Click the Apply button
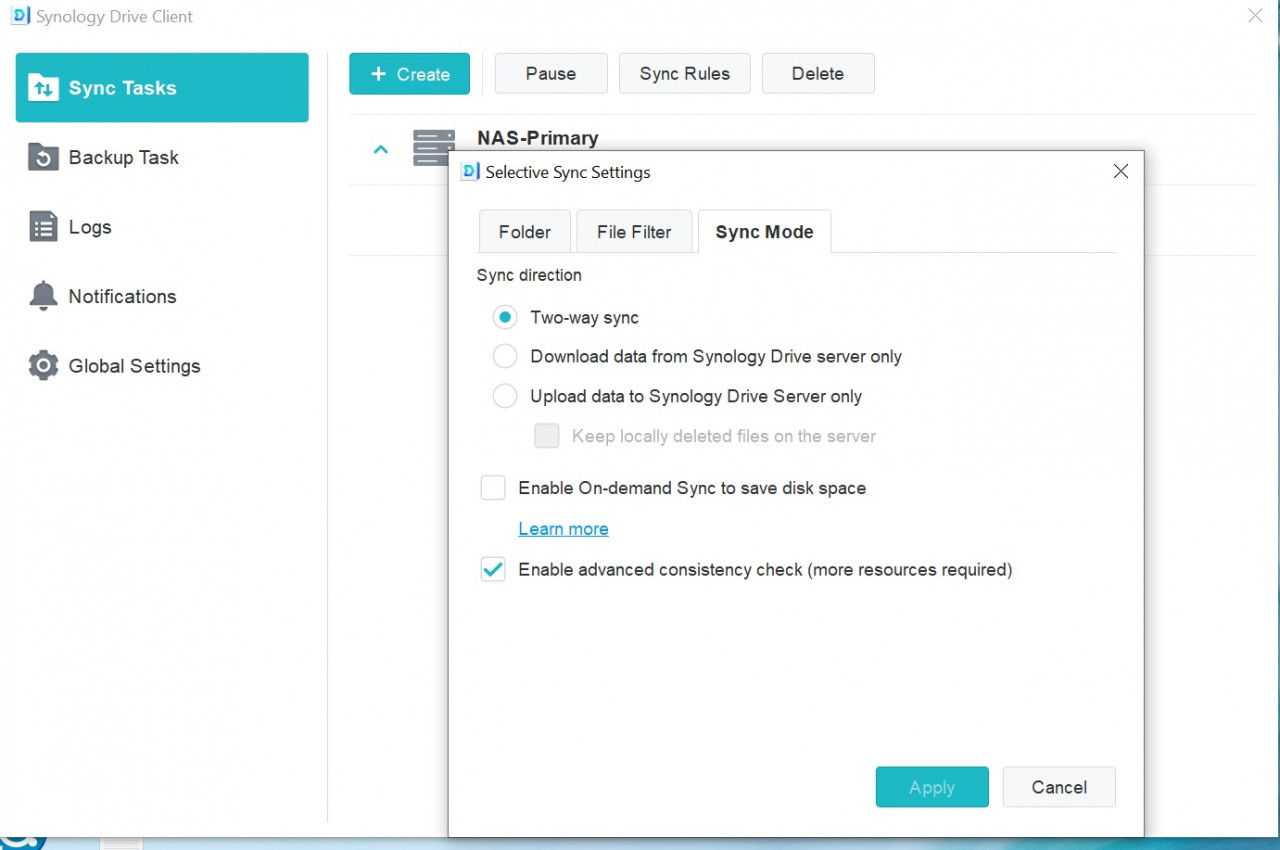The image size is (1280, 850). coord(931,787)
